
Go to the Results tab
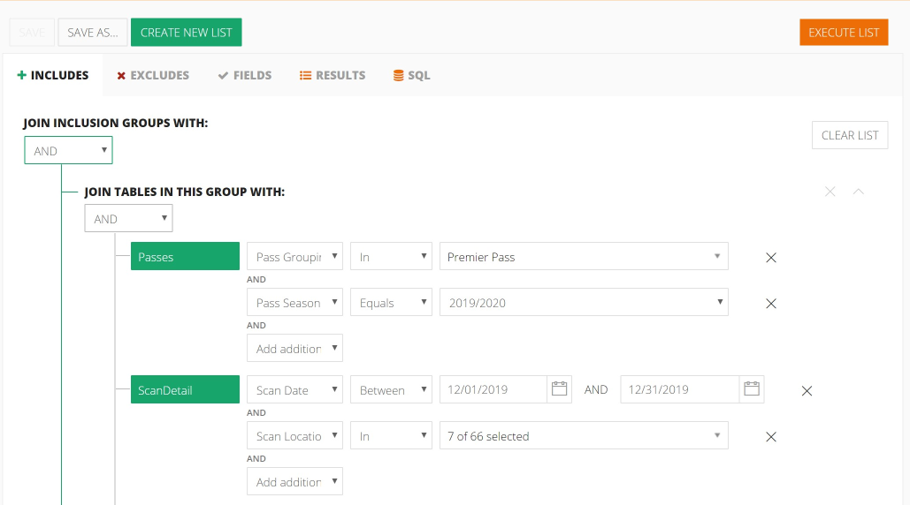(x=333, y=75)
